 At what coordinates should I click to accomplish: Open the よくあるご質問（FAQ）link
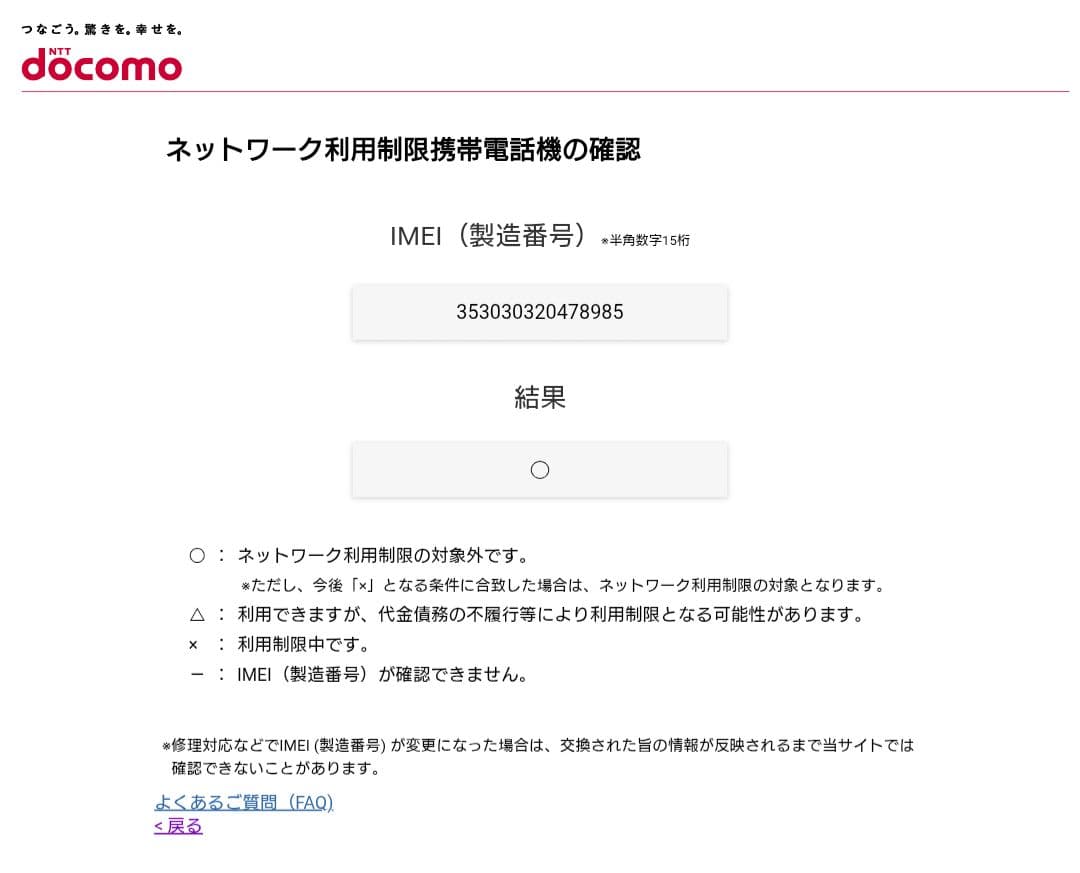[244, 803]
